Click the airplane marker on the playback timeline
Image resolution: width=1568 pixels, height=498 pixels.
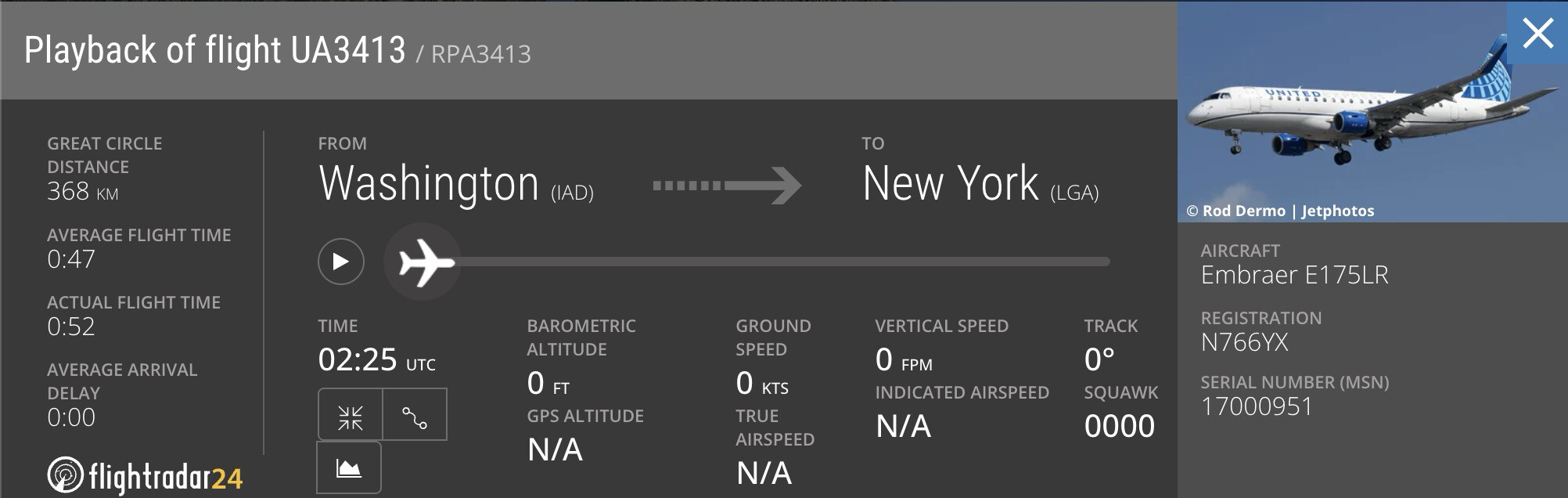[423, 262]
